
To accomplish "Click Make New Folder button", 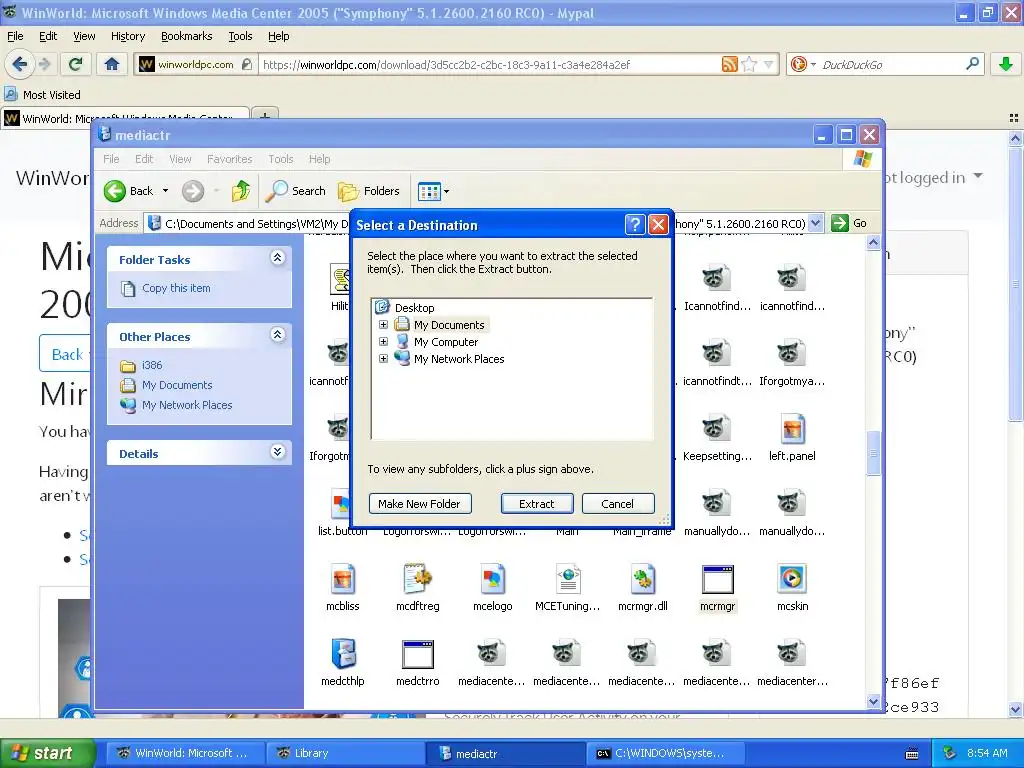I will click(x=419, y=504).
